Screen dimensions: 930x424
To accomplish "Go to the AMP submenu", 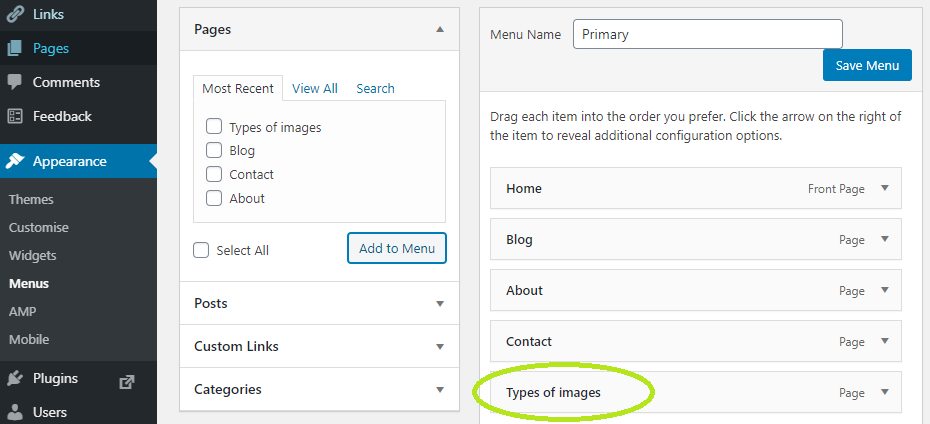I will (x=23, y=311).
